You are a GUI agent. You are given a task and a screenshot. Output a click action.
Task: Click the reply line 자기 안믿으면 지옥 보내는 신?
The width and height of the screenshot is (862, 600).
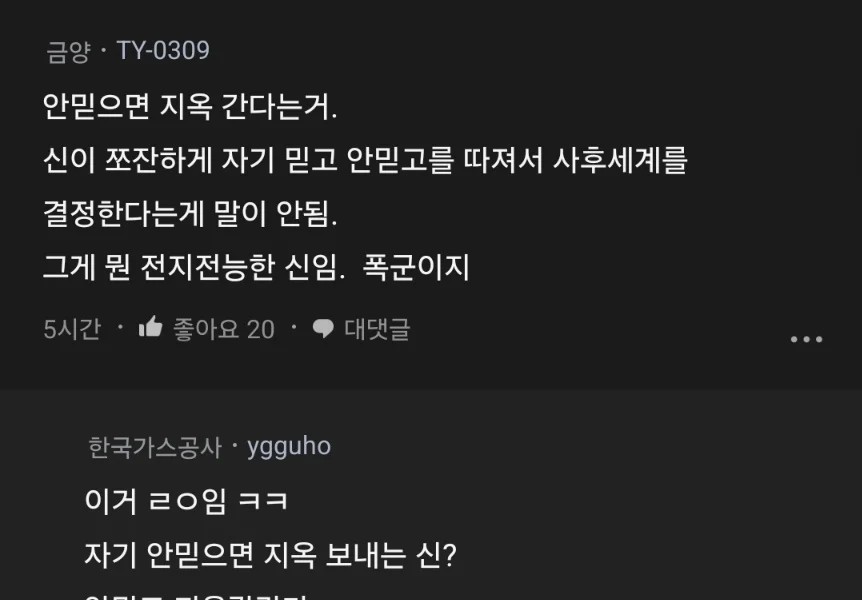coord(270,554)
